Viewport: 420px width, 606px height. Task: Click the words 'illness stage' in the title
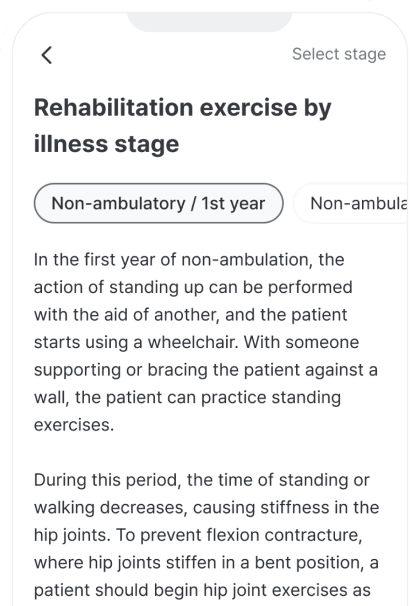coord(107,144)
